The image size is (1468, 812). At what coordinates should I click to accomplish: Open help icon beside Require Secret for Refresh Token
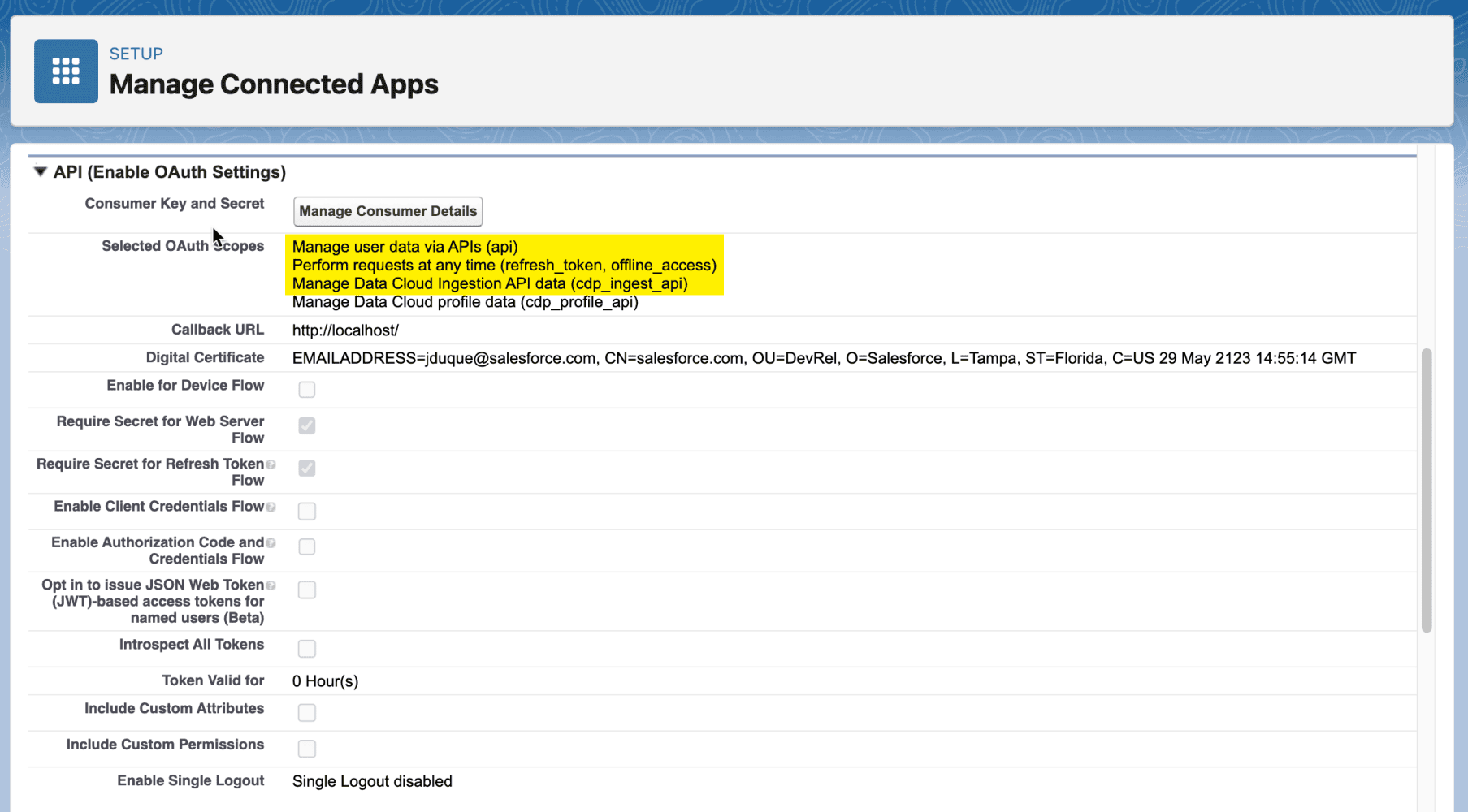click(x=271, y=464)
